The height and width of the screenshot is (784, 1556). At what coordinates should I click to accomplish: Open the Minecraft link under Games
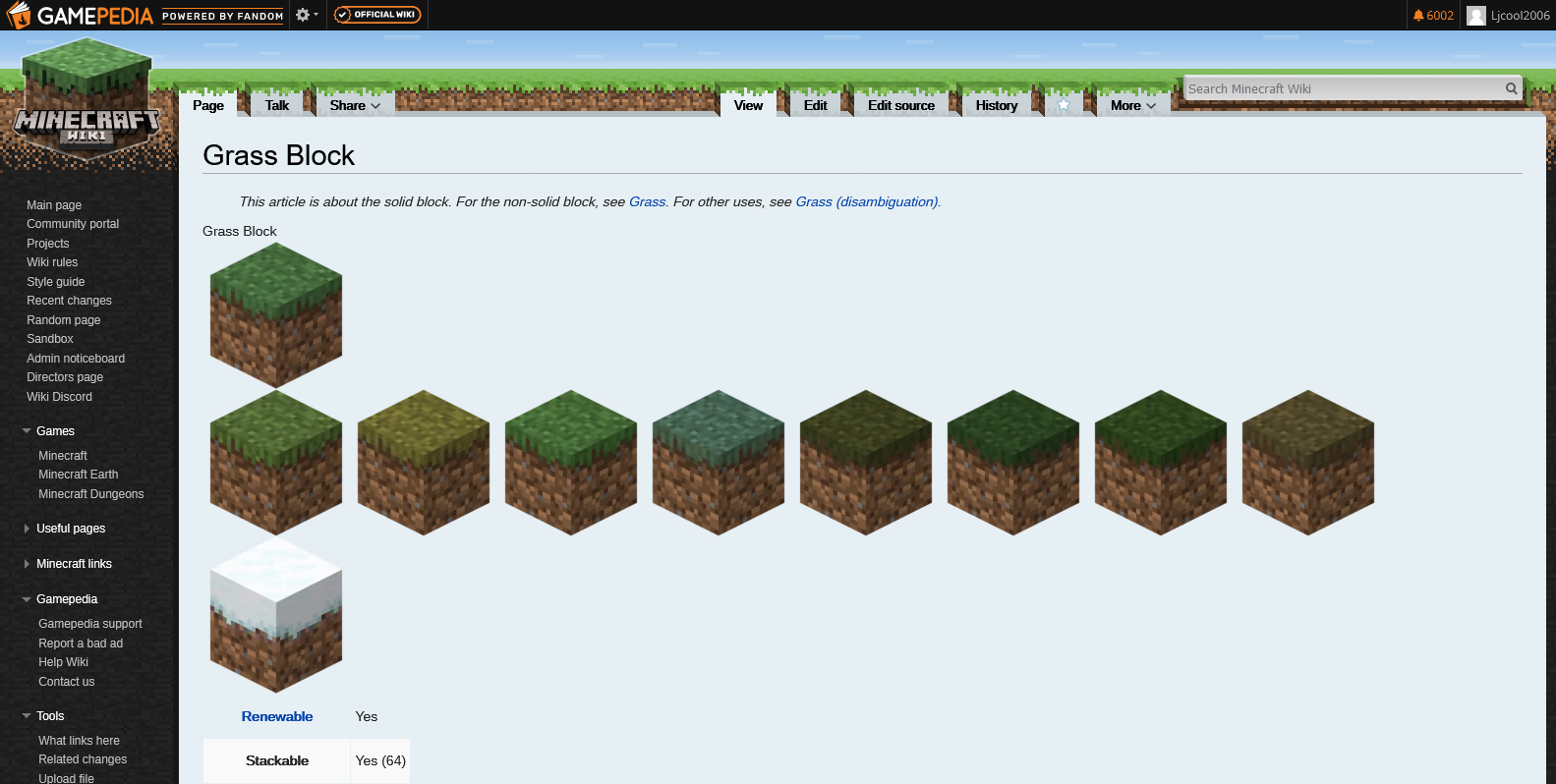tap(63, 456)
